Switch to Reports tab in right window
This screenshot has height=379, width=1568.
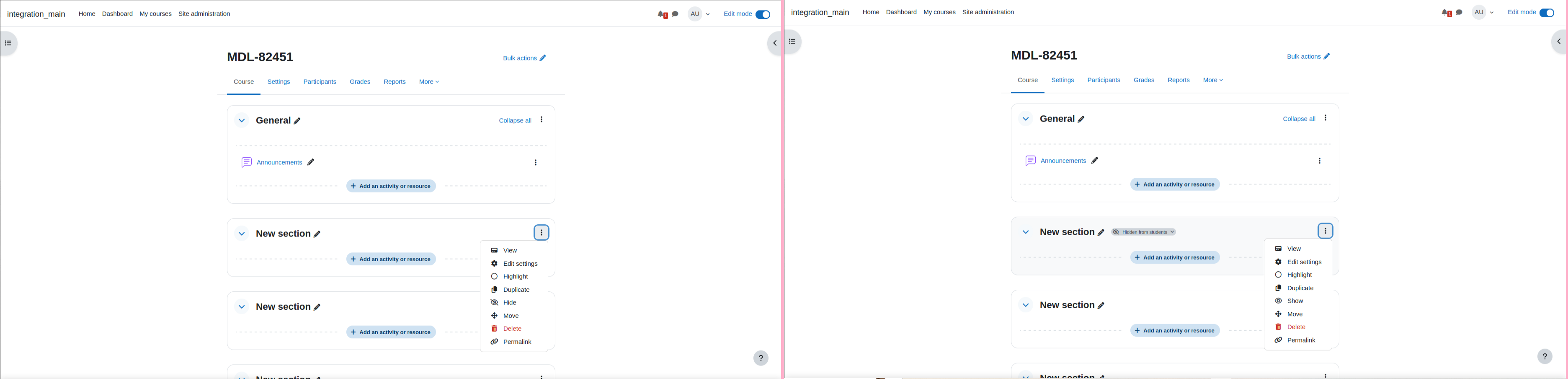(x=1179, y=80)
